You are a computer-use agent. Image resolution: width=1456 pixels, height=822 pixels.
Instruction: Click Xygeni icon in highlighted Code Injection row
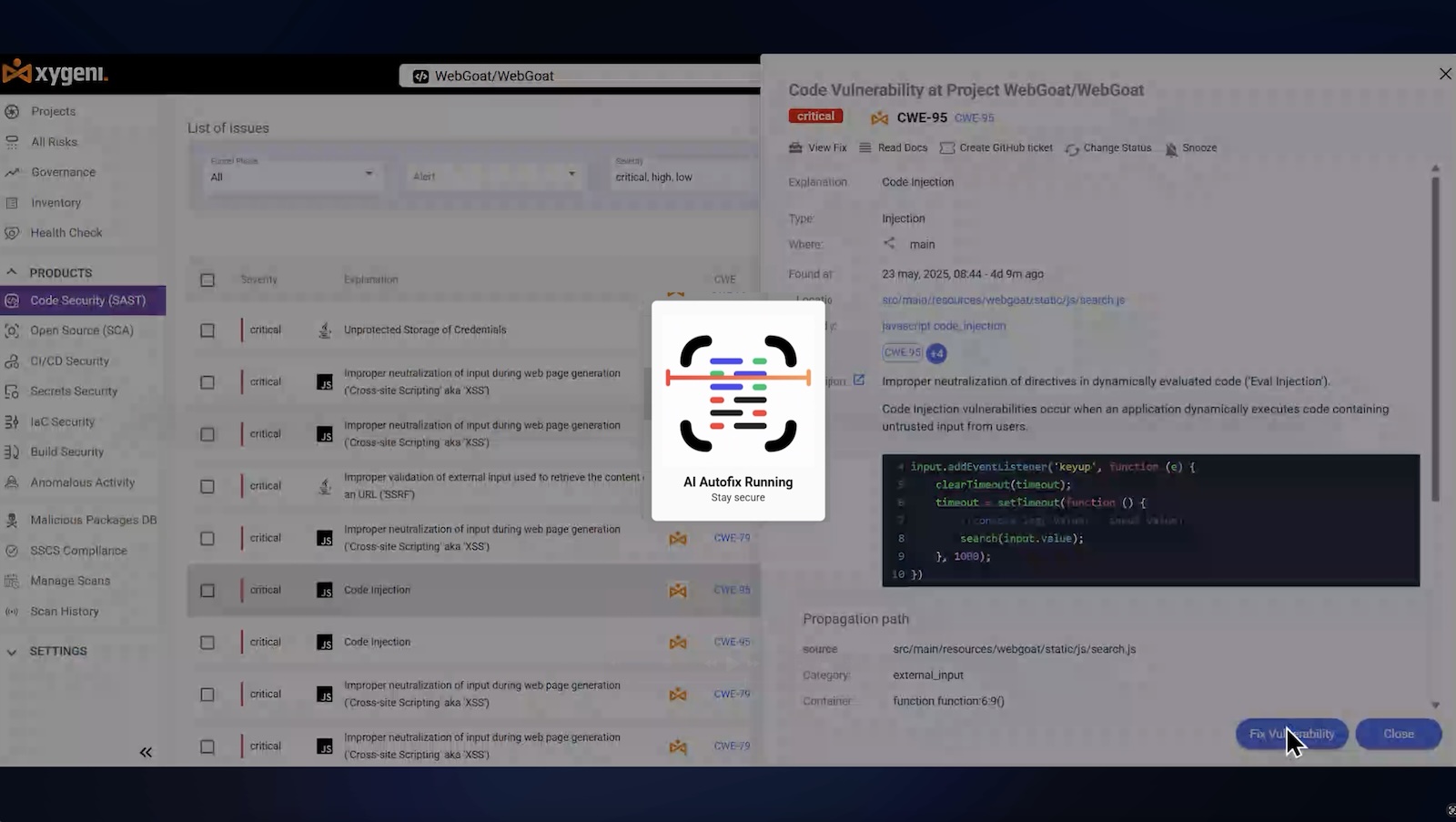coord(678,591)
